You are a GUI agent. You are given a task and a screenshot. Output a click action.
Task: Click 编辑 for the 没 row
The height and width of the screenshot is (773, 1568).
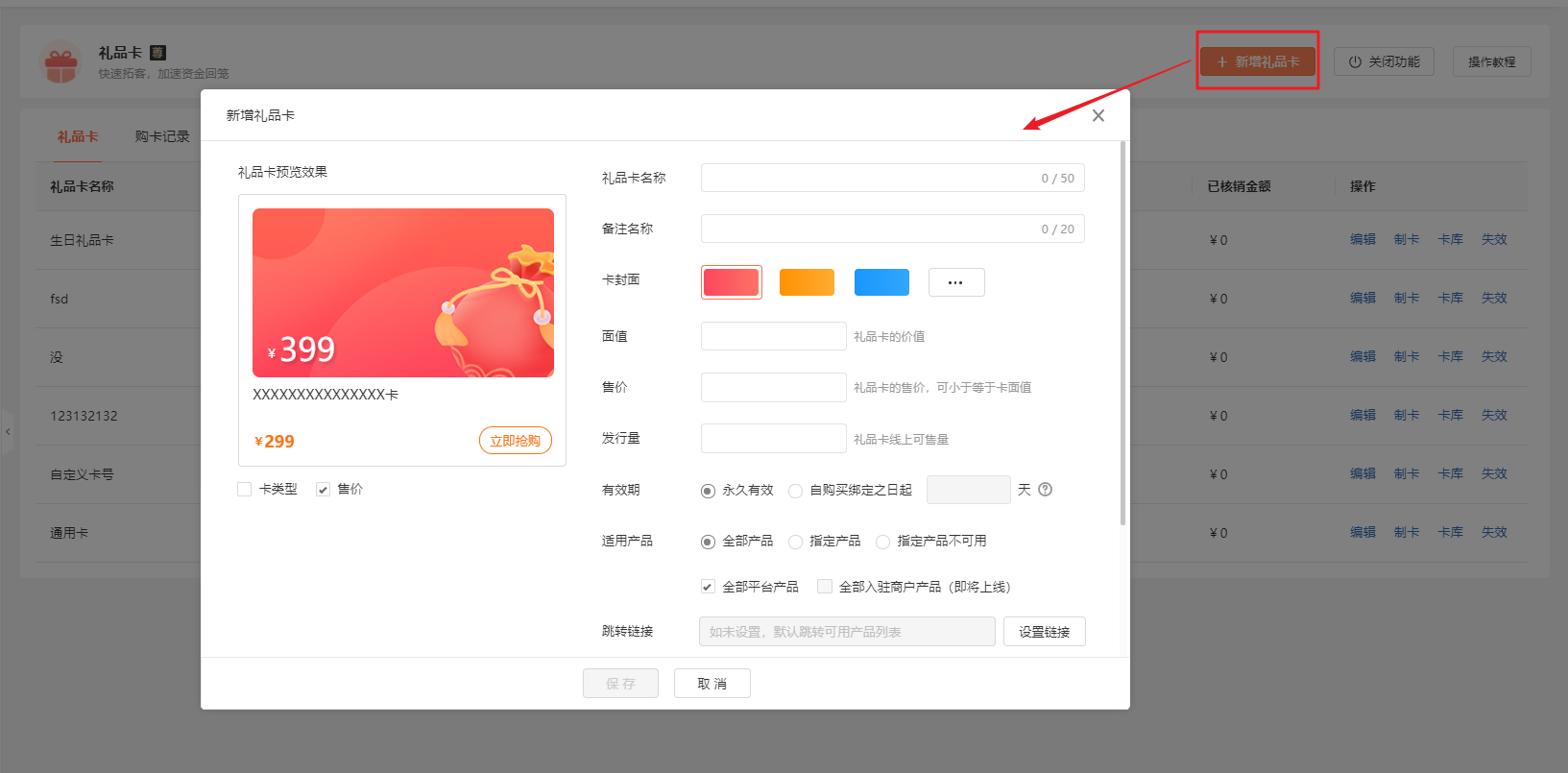coord(1363,357)
